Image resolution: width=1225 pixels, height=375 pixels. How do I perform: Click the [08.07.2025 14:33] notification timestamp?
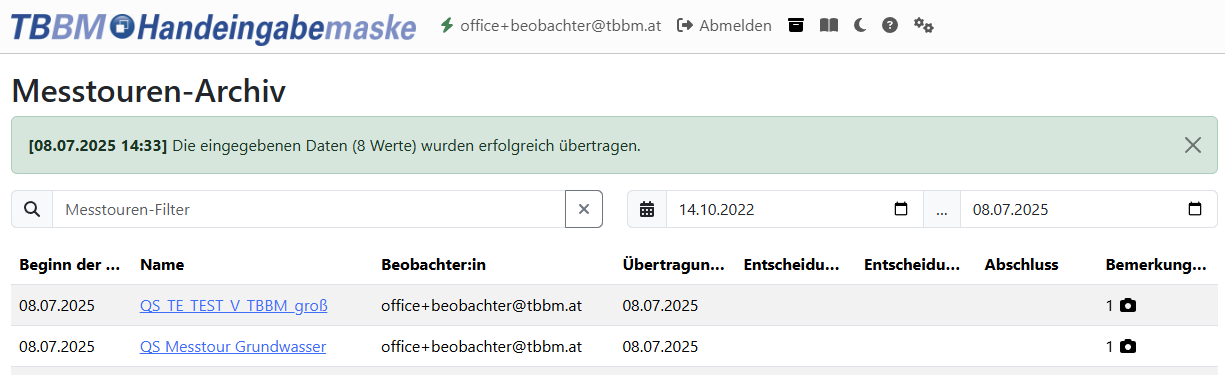pos(98,145)
